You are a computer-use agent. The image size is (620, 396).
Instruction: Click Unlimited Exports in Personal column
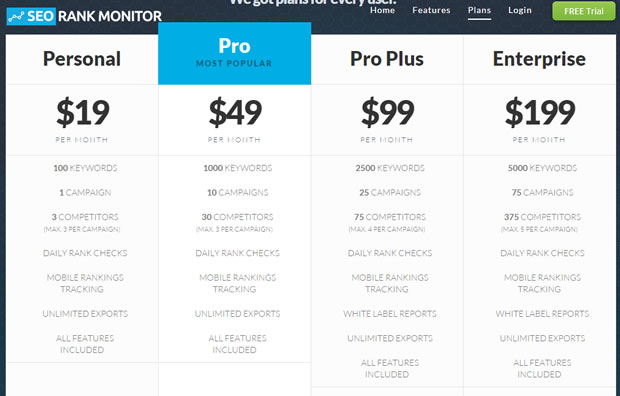coord(85,314)
